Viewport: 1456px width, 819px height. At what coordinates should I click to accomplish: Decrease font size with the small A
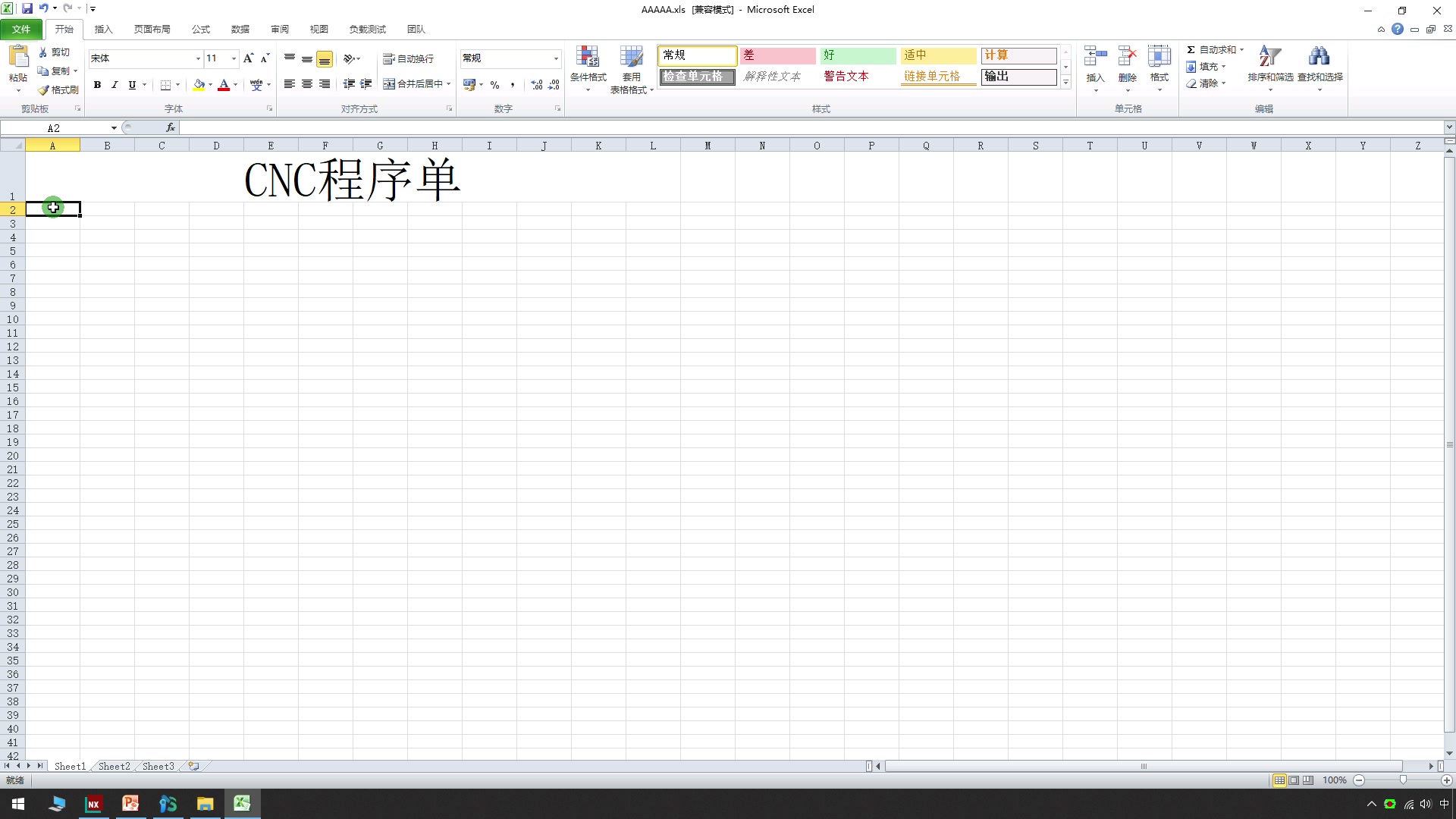tap(265, 58)
